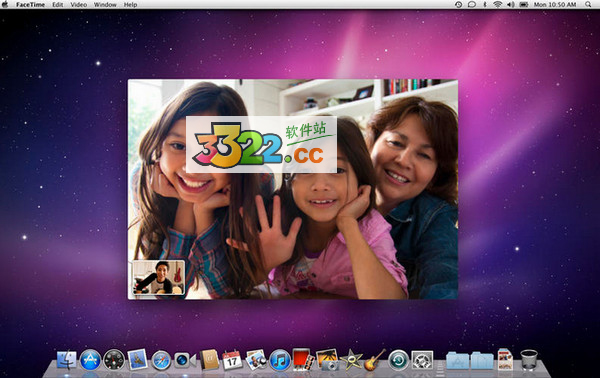This screenshot has height=378, width=600.
Task: Launch iTunes from the Dock
Action: [280, 360]
